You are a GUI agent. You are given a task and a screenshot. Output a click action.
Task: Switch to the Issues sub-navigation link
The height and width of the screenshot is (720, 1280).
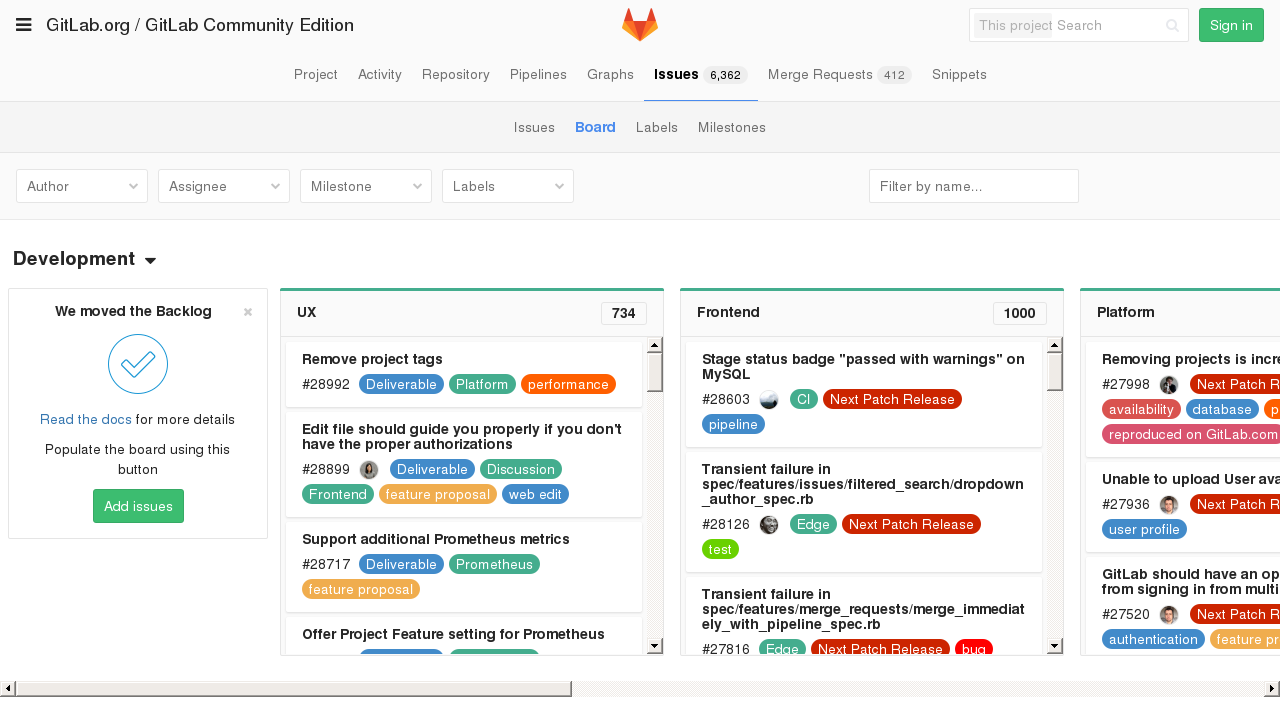click(x=534, y=128)
